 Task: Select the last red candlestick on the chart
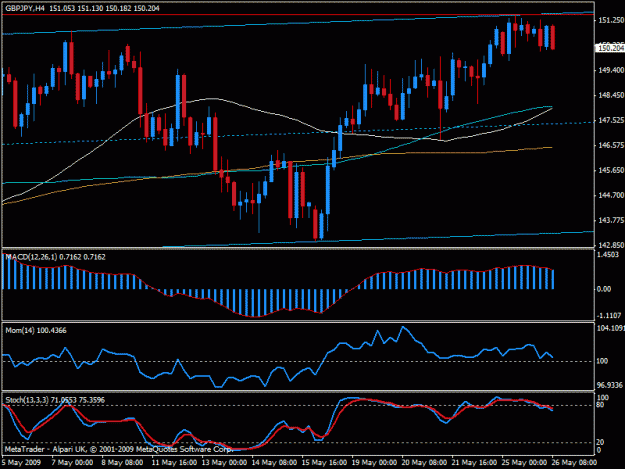click(553, 37)
